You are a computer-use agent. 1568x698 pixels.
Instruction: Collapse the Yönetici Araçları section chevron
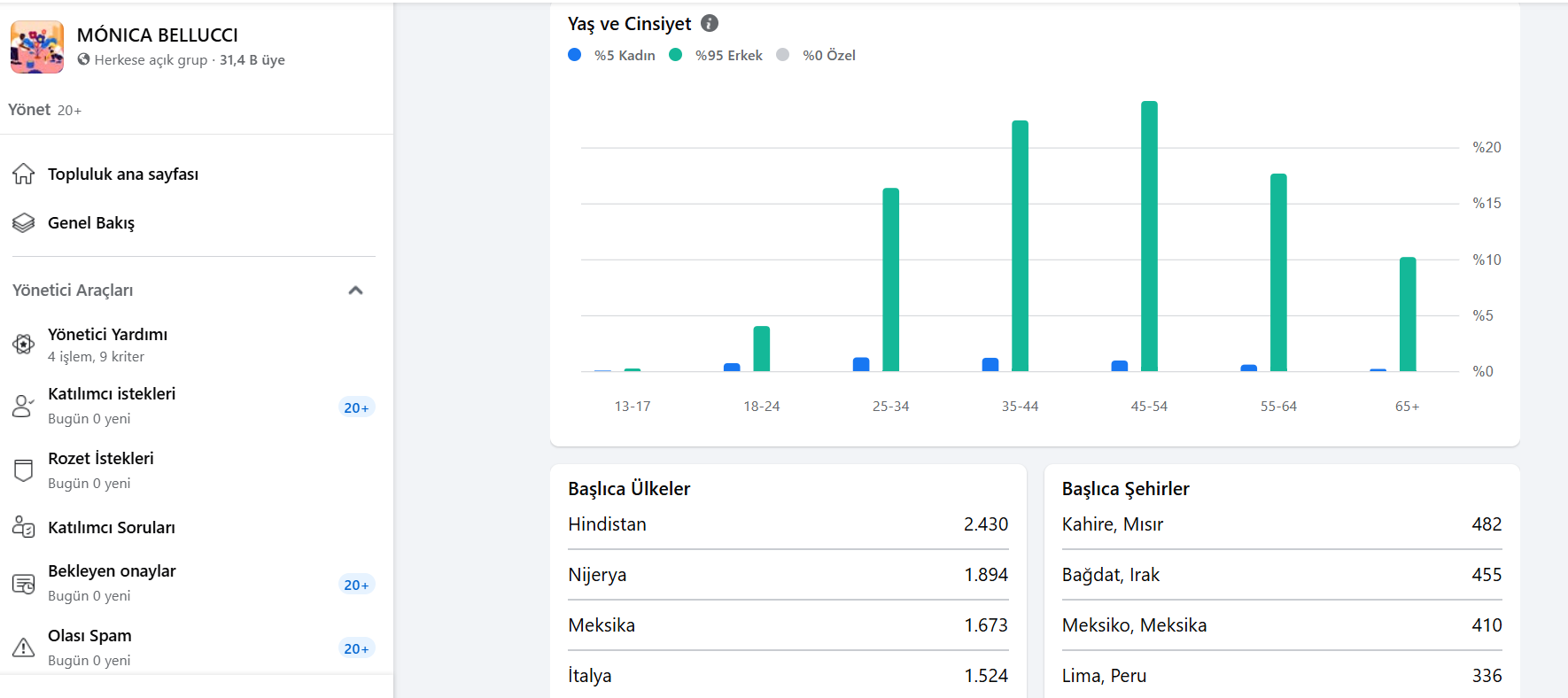[356, 291]
